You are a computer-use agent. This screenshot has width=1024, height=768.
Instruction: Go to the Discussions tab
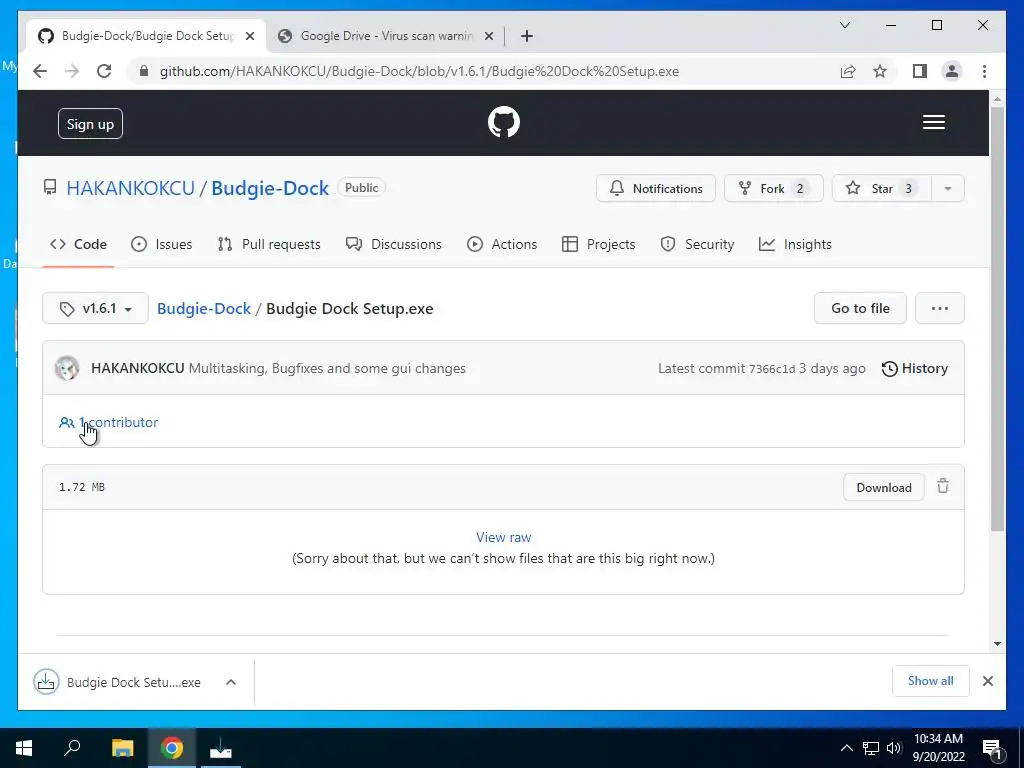point(394,244)
